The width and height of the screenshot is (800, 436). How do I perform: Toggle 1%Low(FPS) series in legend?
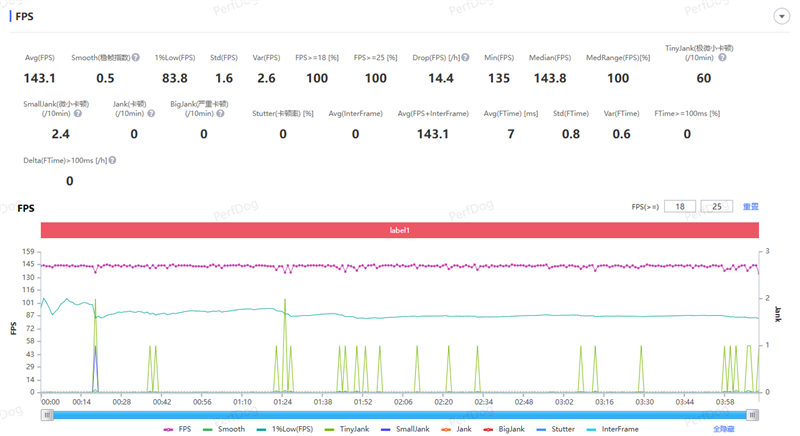[x=284, y=429]
